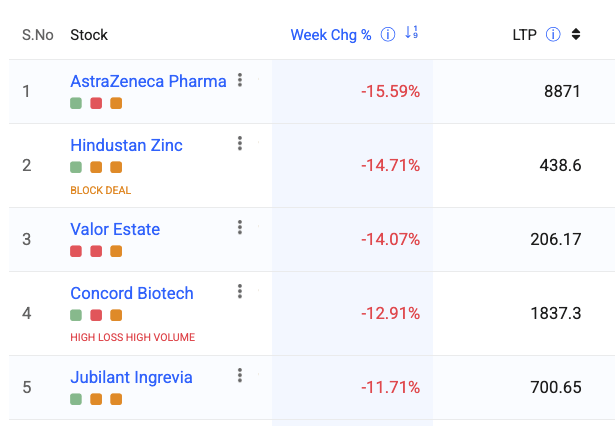Toggle Week Chg % sort order icon
Image resolution: width=615 pixels, height=426 pixels.
pos(411,32)
